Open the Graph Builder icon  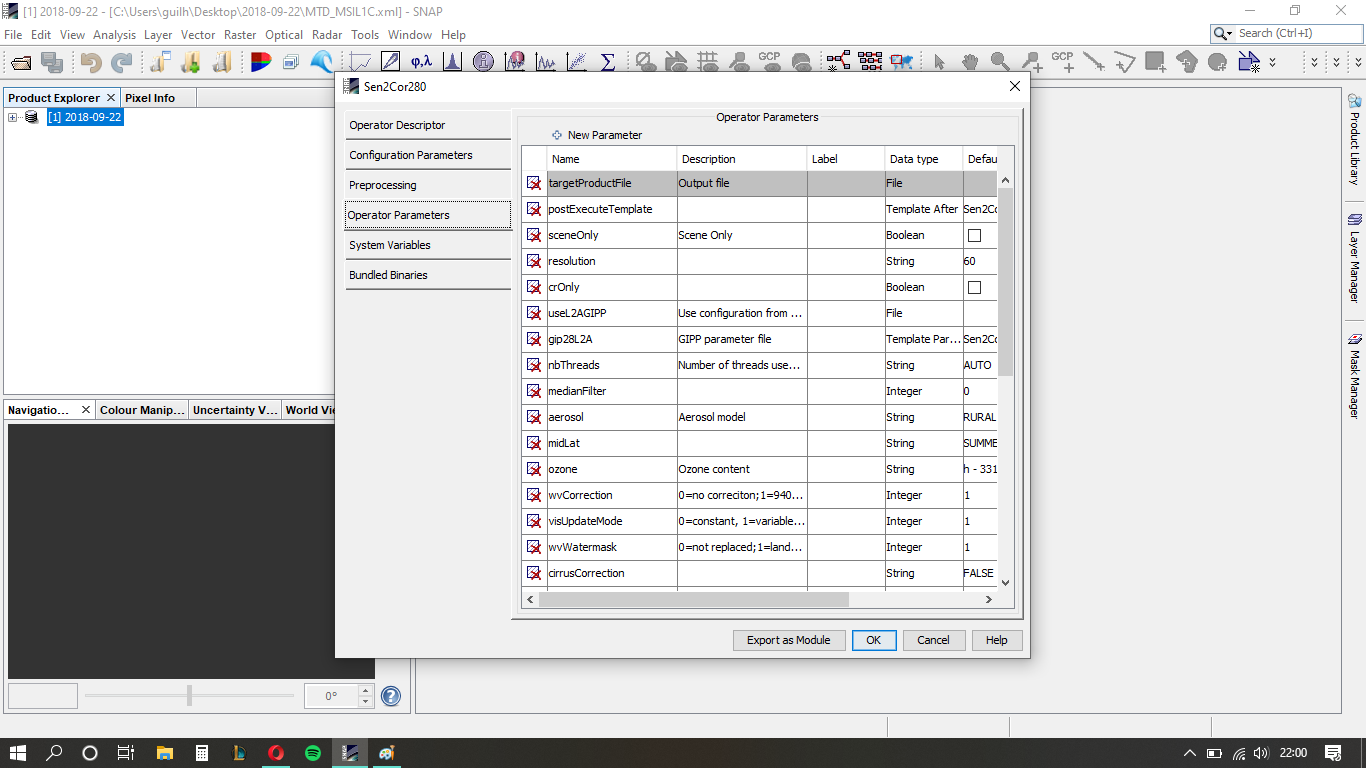[x=838, y=62]
